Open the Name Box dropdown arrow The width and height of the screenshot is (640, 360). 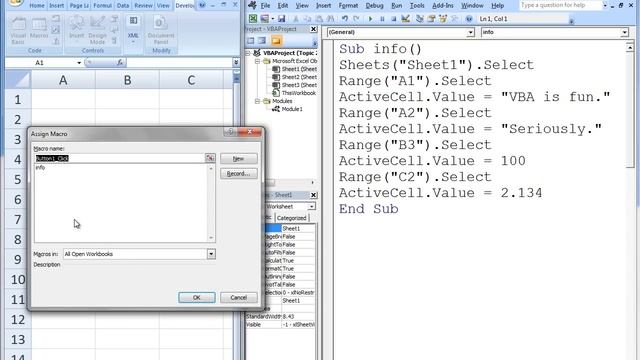pyautogui.click(x=79, y=63)
